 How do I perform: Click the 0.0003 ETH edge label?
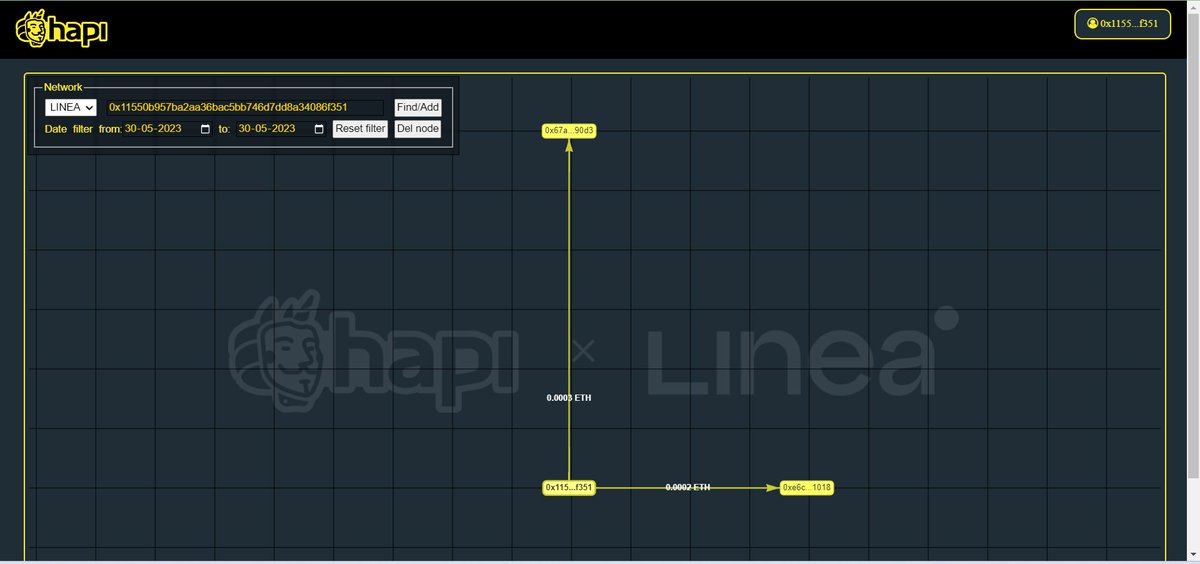pyautogui.click(x=569, y=397)
